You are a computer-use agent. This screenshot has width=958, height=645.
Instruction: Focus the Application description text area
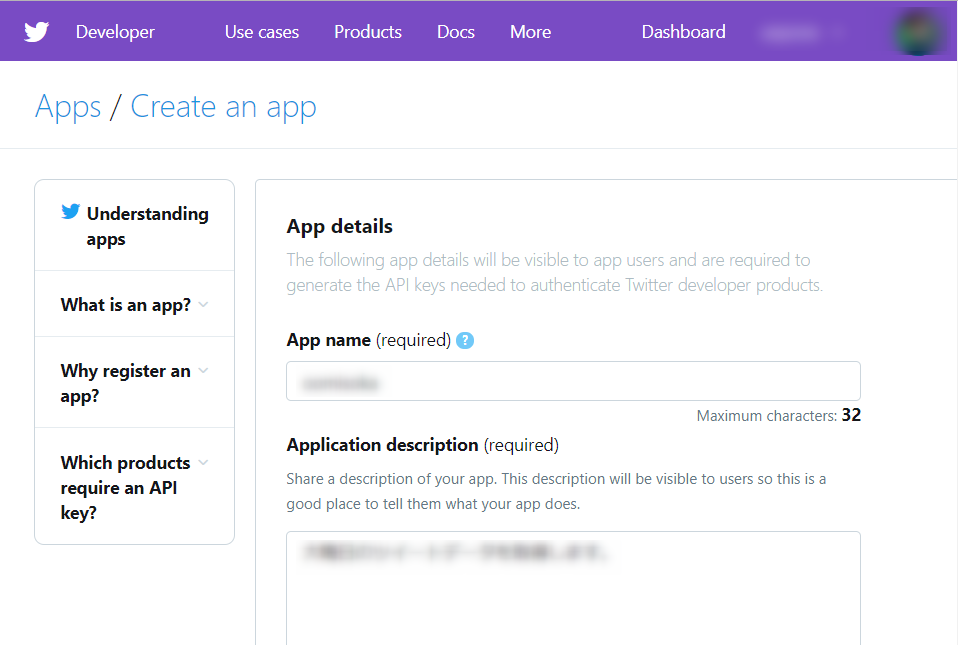pos(573,588)
